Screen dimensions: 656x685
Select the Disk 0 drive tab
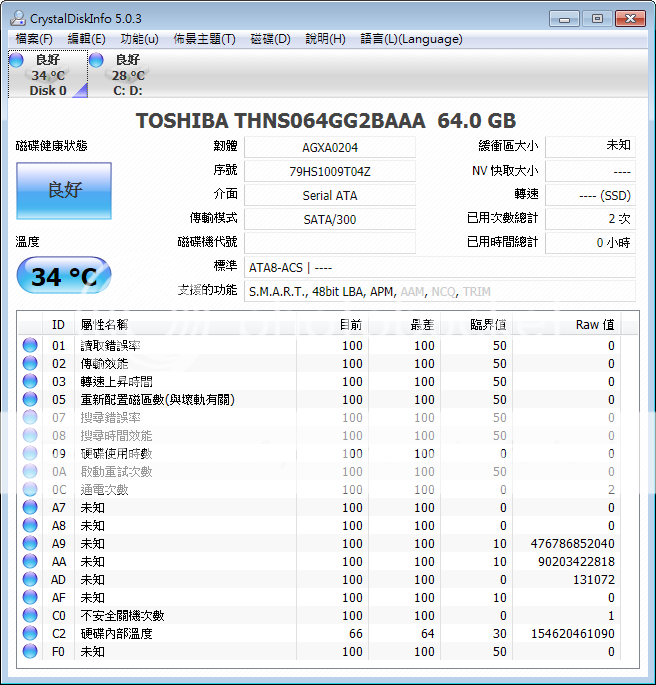pyautogui.click(x=48, y=74)
